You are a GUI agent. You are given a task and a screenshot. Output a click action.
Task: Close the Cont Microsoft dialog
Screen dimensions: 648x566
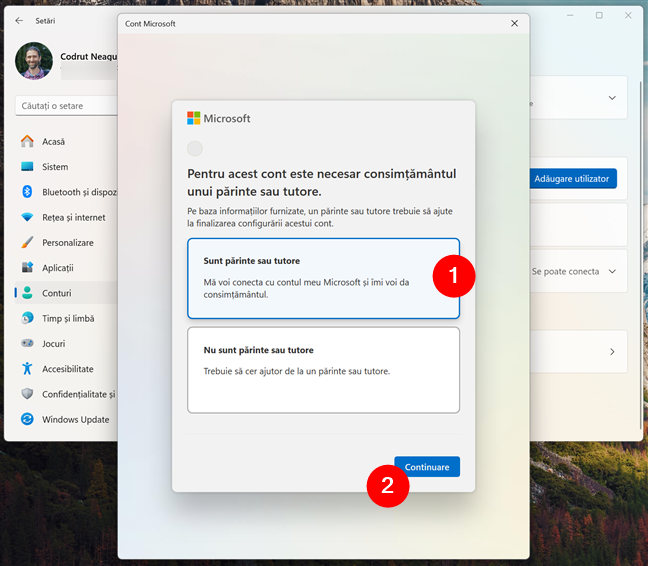[x=515, y=24]
